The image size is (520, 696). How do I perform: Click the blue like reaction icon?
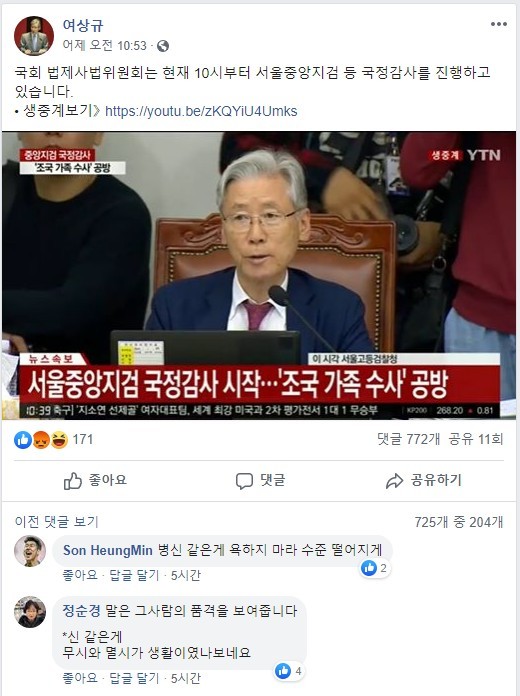[23, 439]
